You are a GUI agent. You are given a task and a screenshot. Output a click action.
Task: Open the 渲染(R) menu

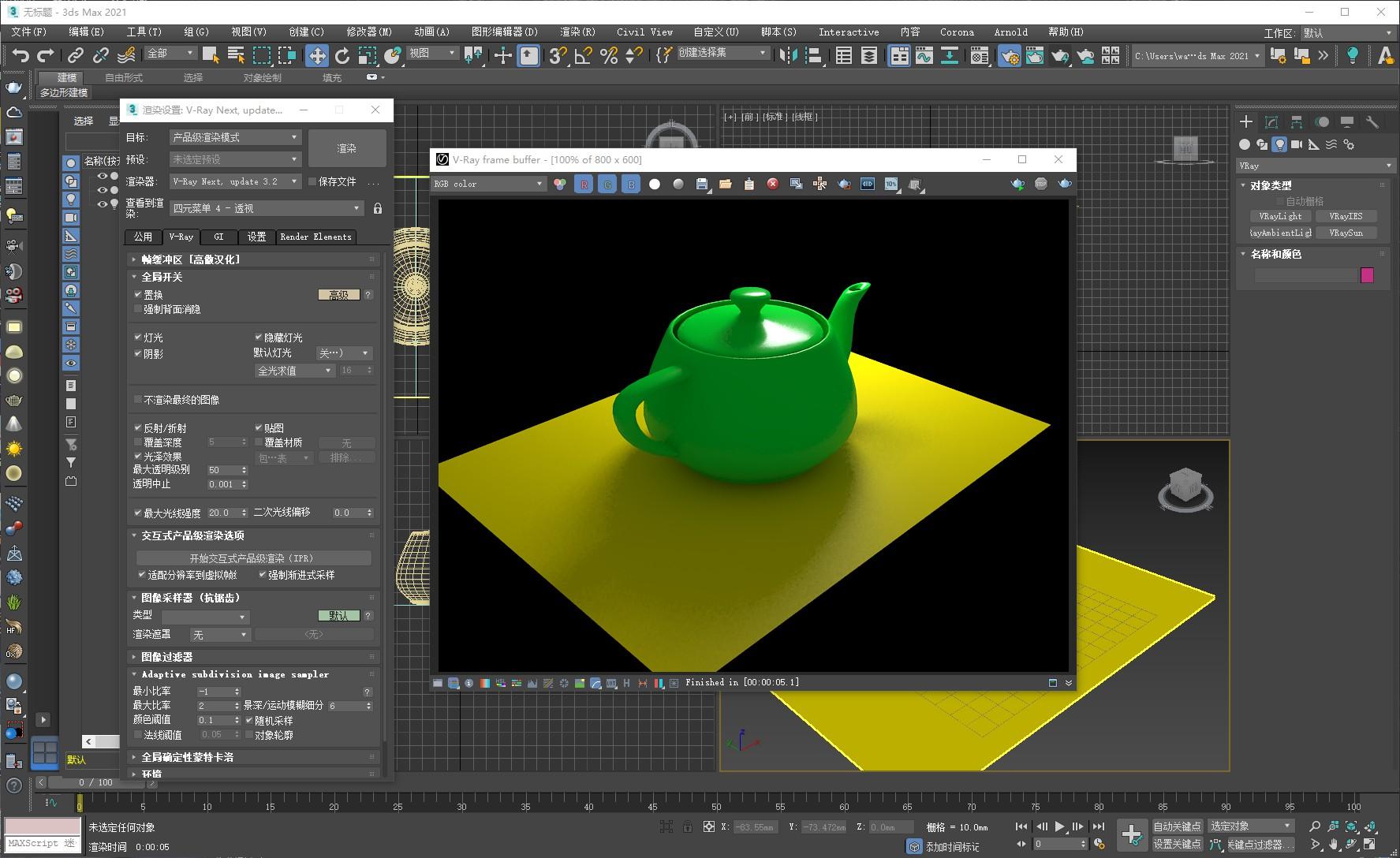(x=577, y=32)
